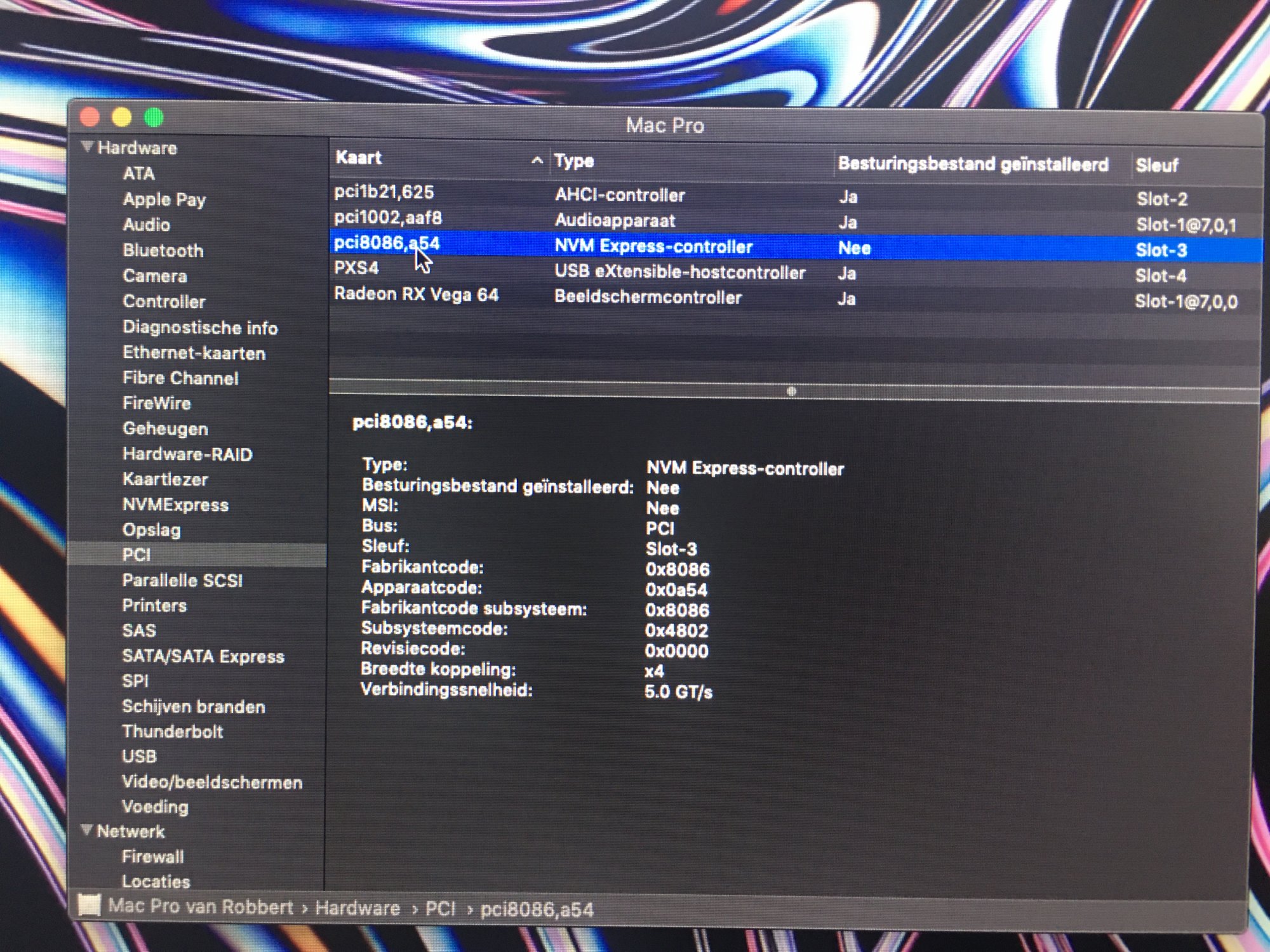Open Hardware-RAID in the sidebar
The height and width of the screenshot is (952, 1270).
point(187,454)
